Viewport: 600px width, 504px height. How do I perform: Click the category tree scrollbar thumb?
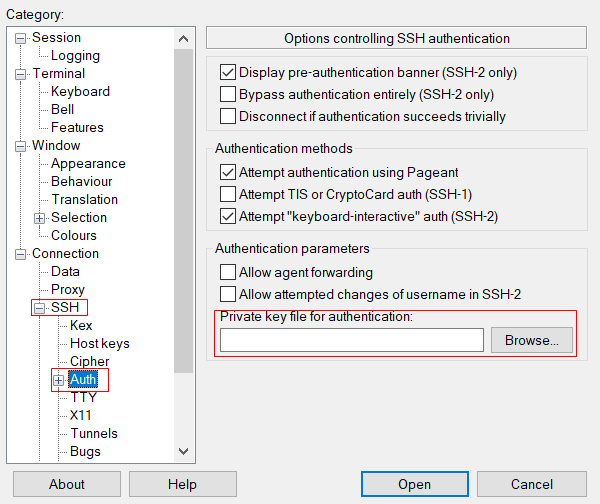184,210
